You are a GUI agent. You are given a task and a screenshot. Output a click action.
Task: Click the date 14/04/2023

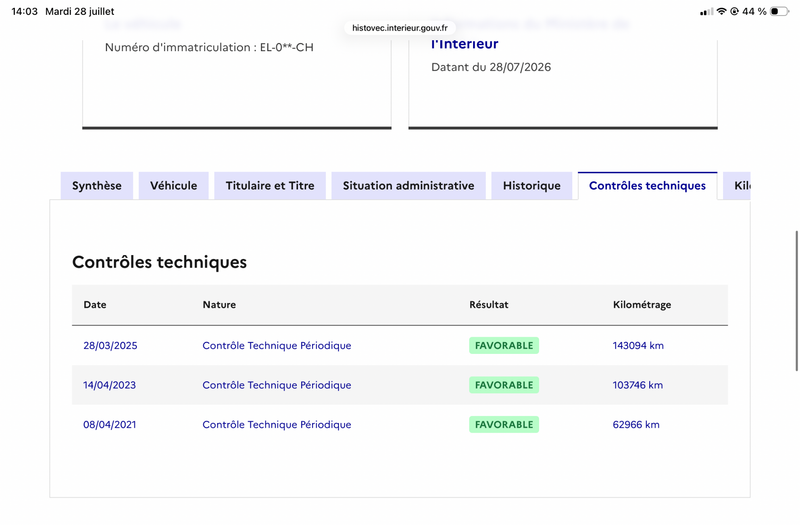(110, 385)
